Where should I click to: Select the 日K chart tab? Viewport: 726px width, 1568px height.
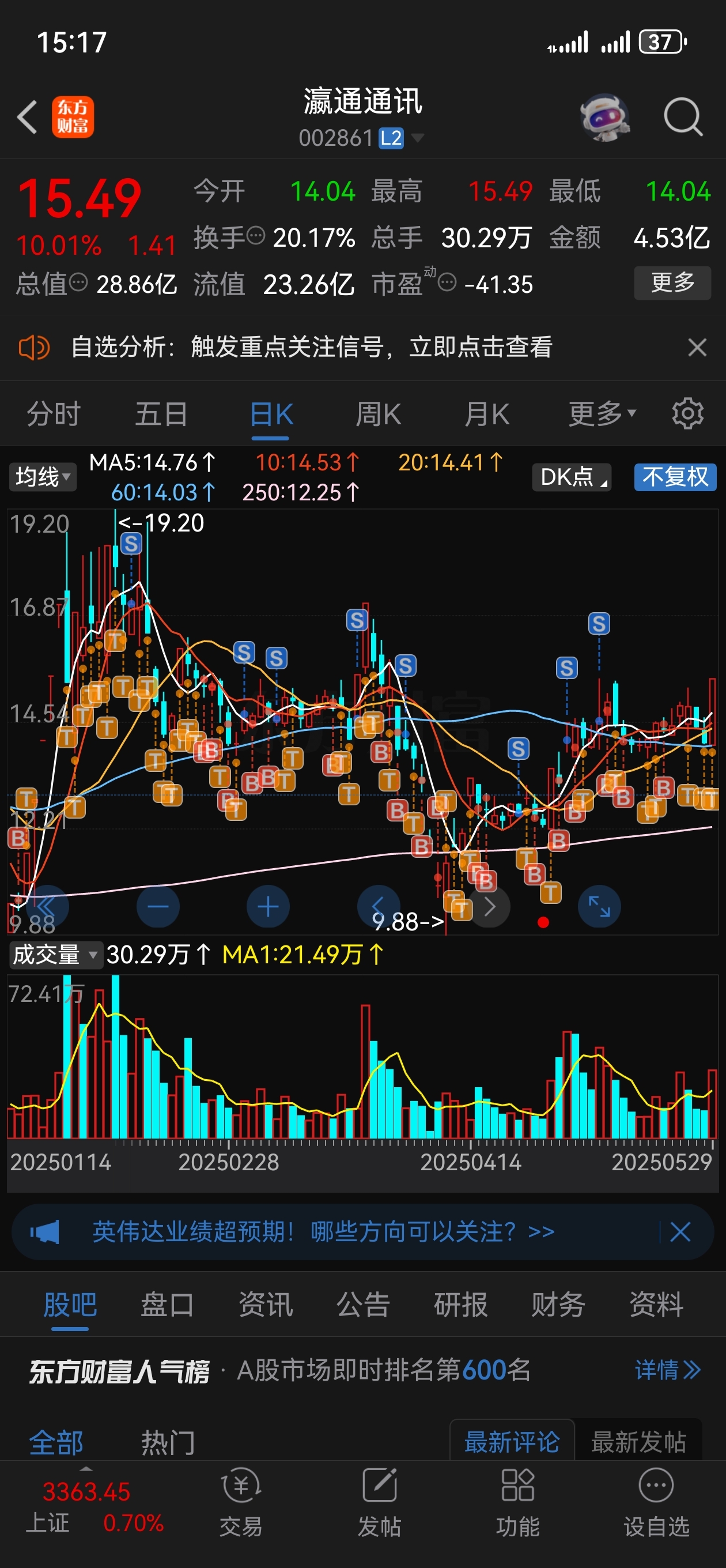(271, 414)
